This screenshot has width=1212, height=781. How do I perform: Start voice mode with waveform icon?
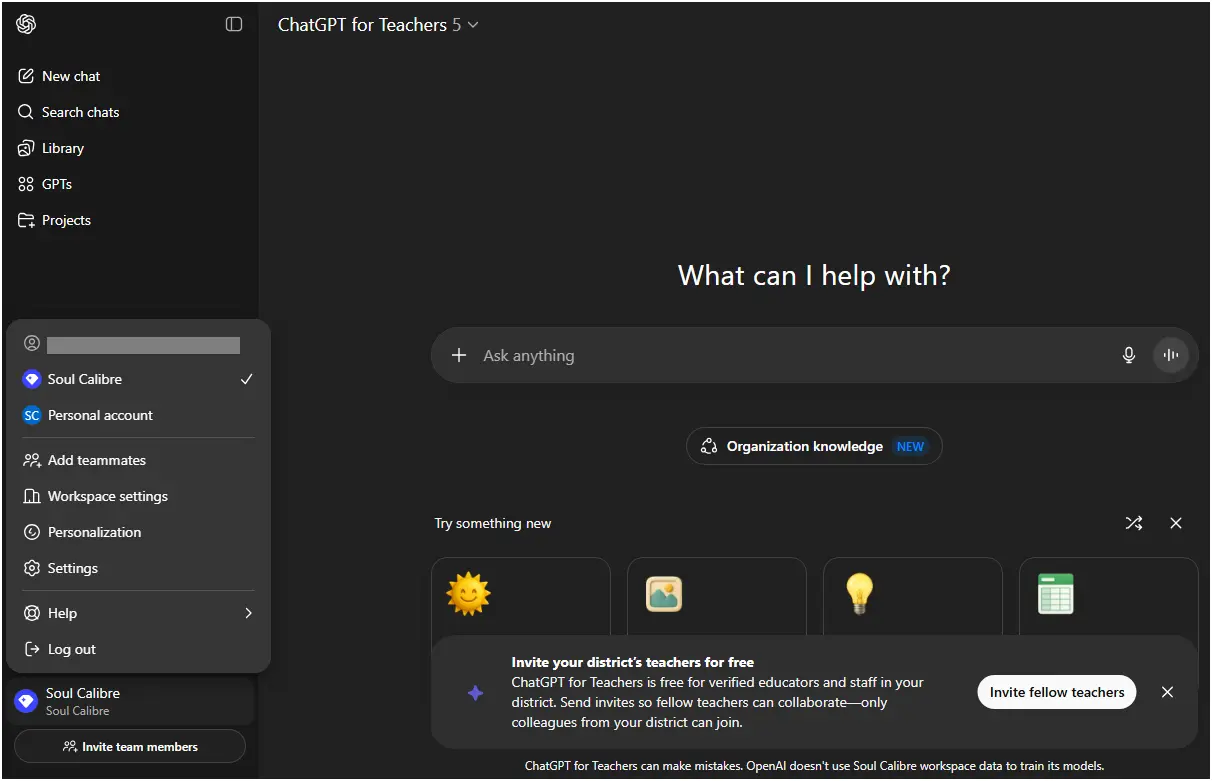[1171, 355]
